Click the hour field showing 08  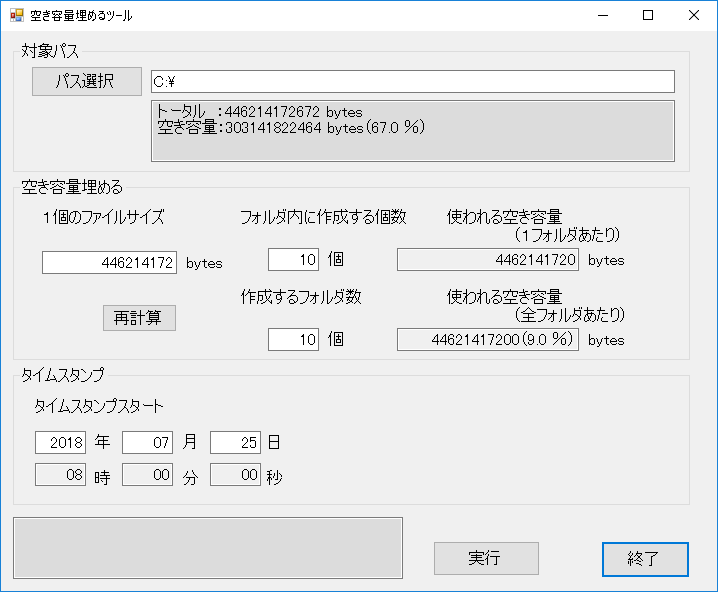pyautogui.click(x=61, y=476)
